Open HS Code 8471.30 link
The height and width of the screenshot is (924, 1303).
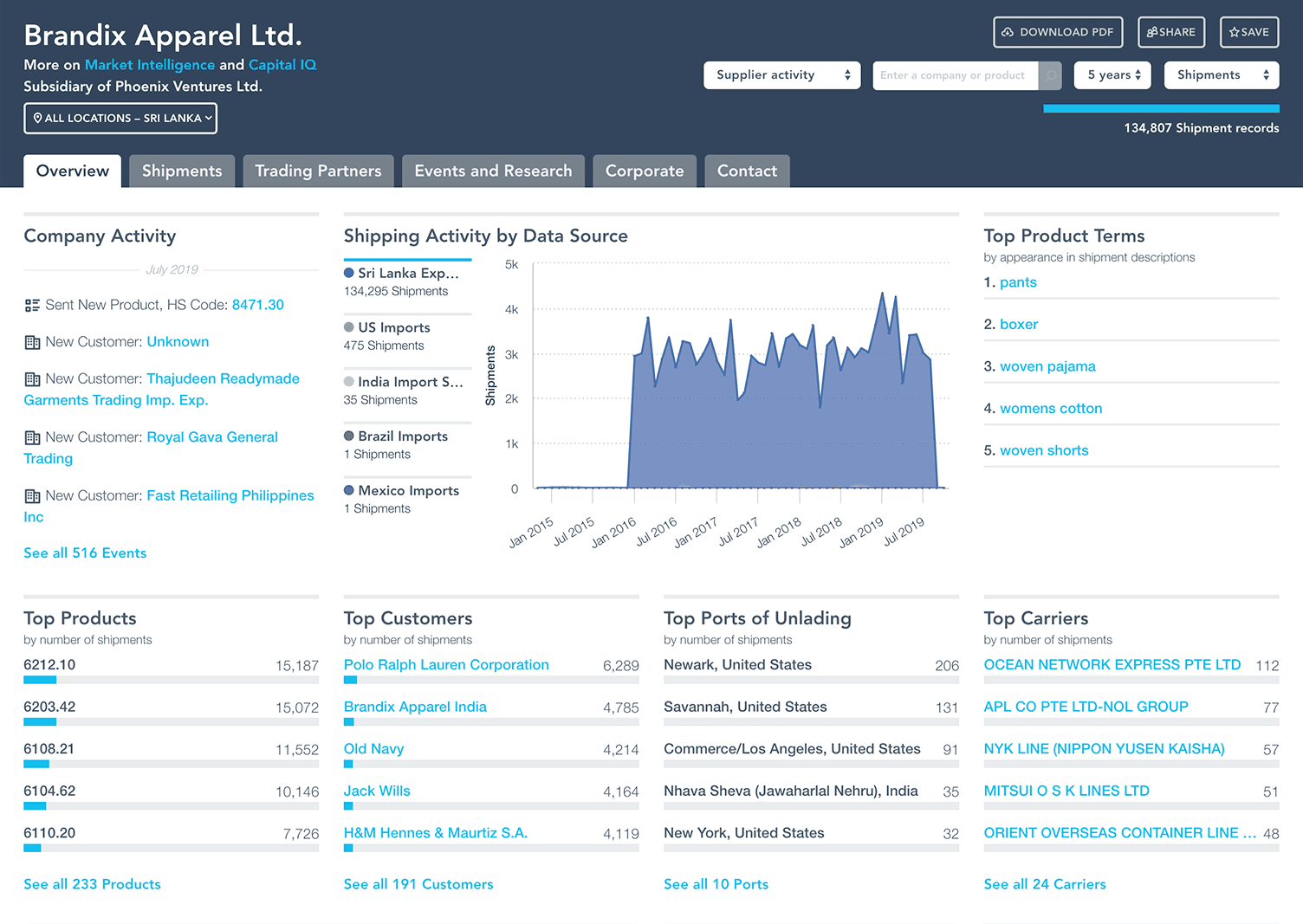(258, 305)
